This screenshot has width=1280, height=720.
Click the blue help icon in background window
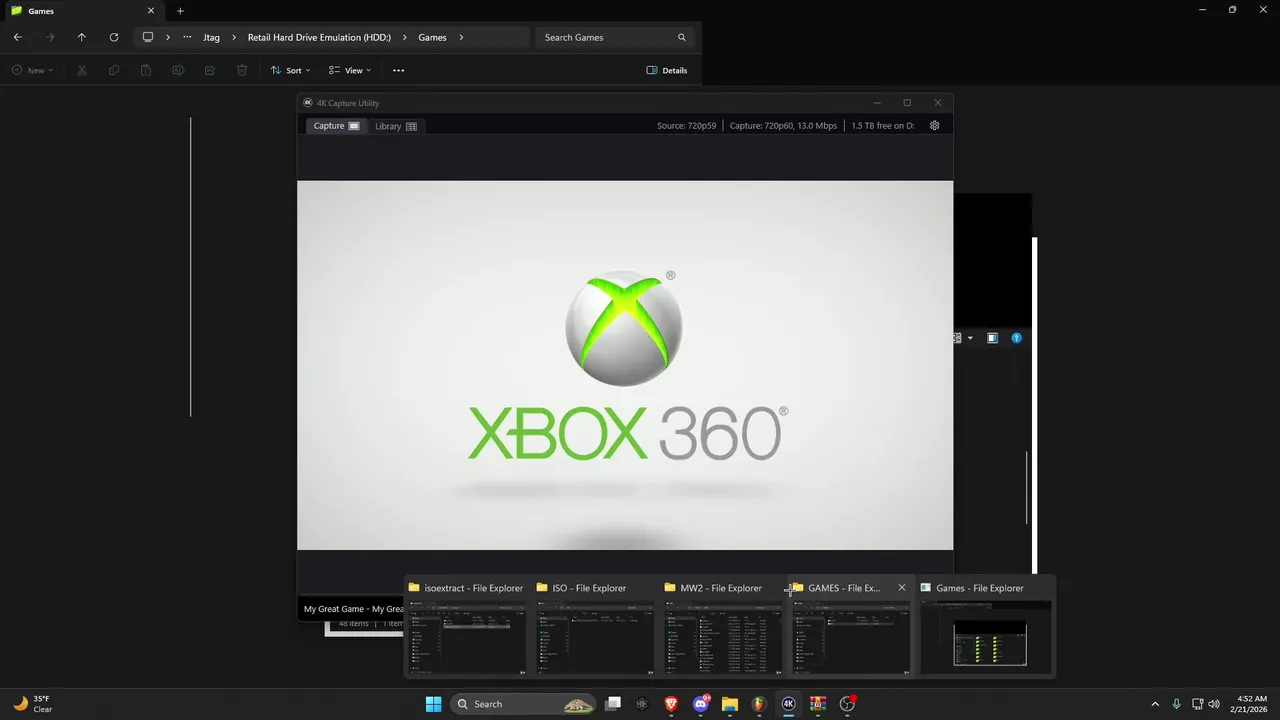point(1017,338)
